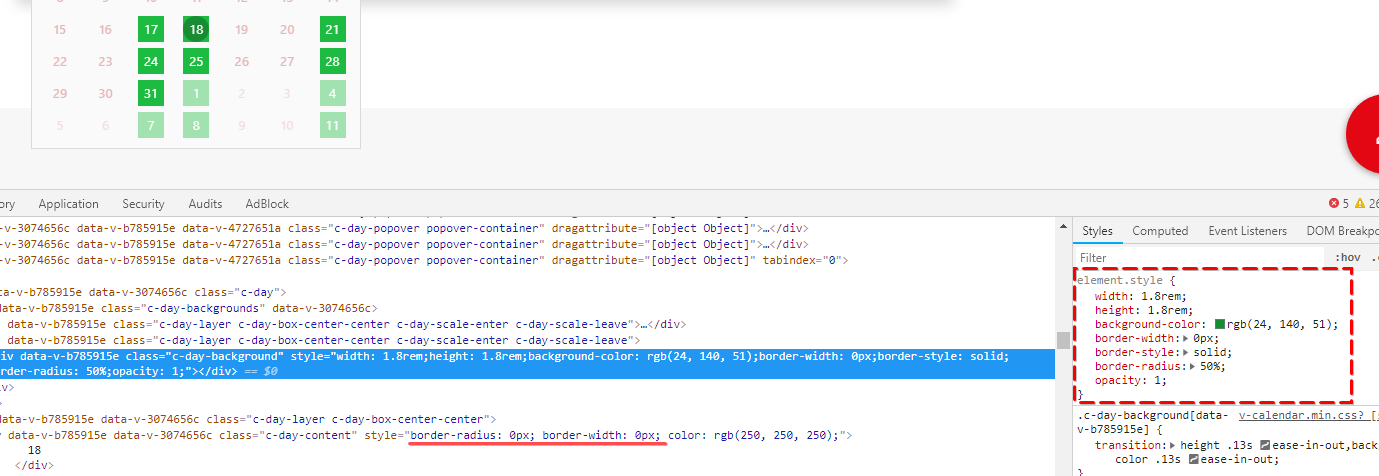Switch to the Styles tab
This screenshot has height=476, width=1379.
(x=1097, y=231)
